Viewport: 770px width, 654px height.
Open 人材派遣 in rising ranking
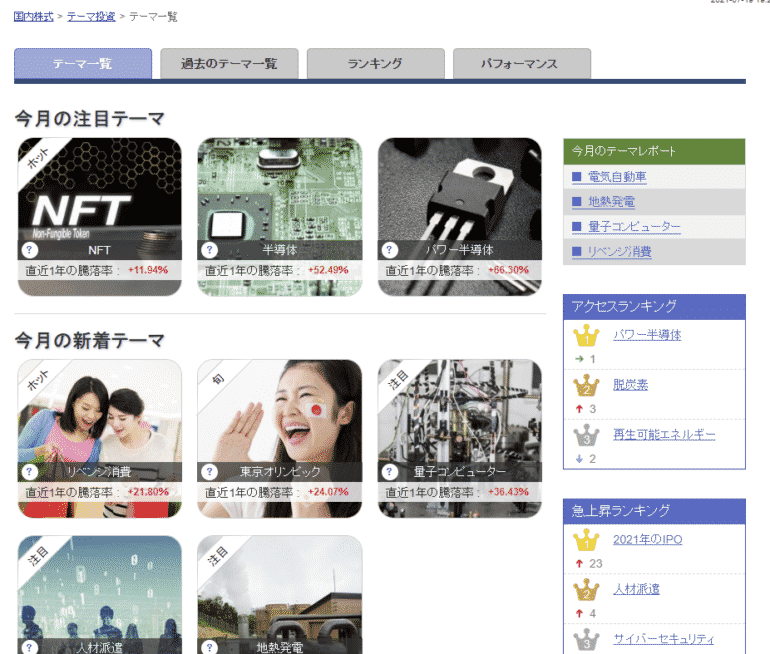(636, 589)
